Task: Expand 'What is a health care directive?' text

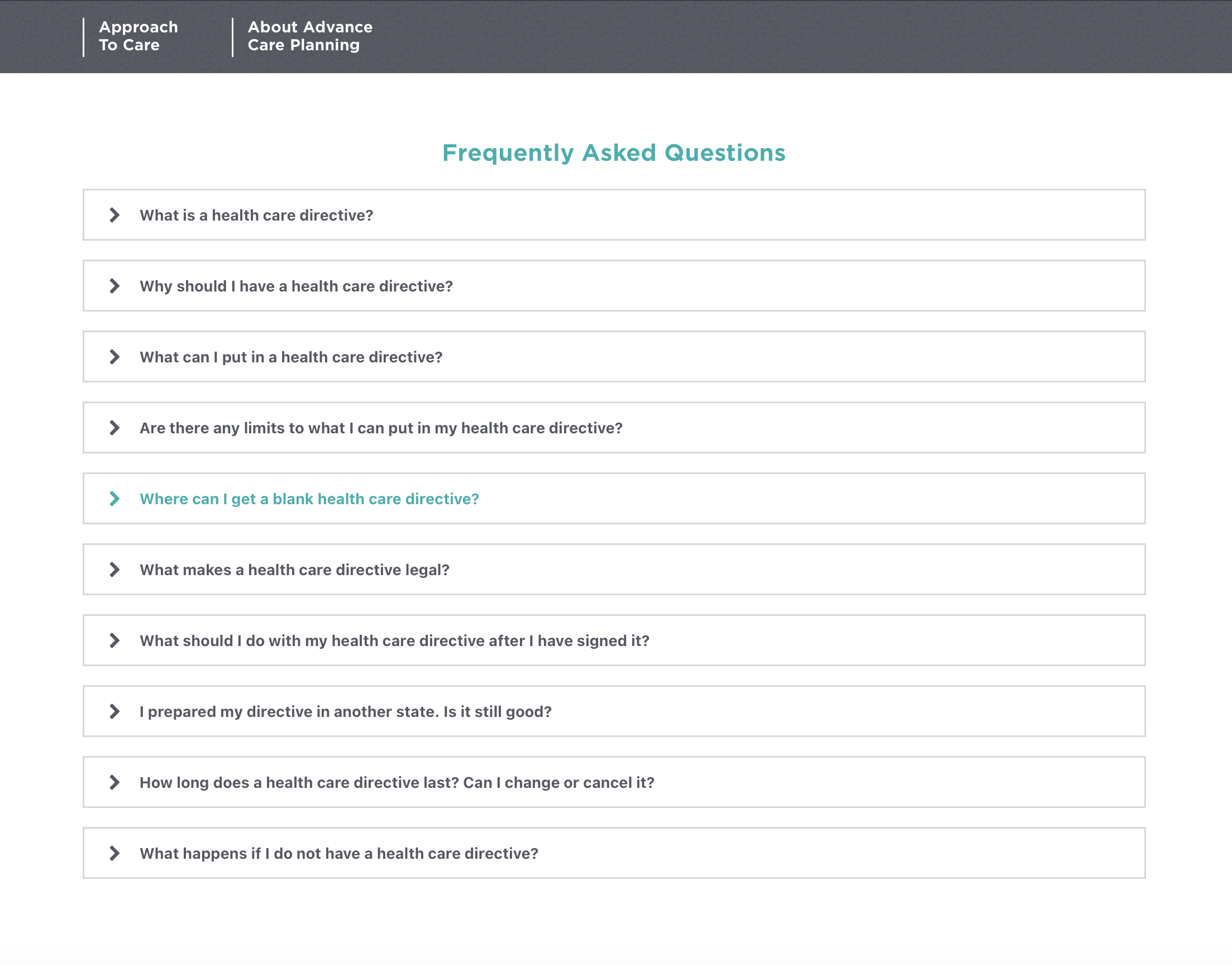Action: 256,216
